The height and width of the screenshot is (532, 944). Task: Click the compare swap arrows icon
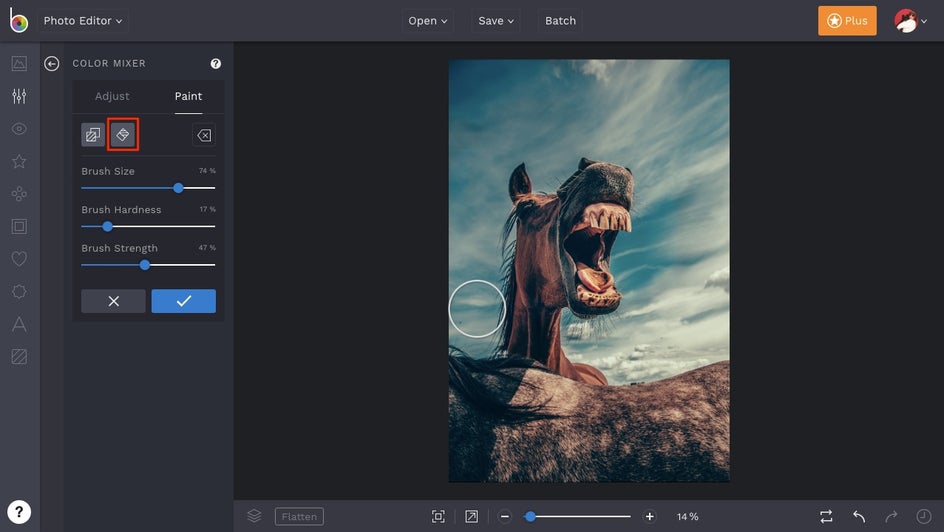826,516
